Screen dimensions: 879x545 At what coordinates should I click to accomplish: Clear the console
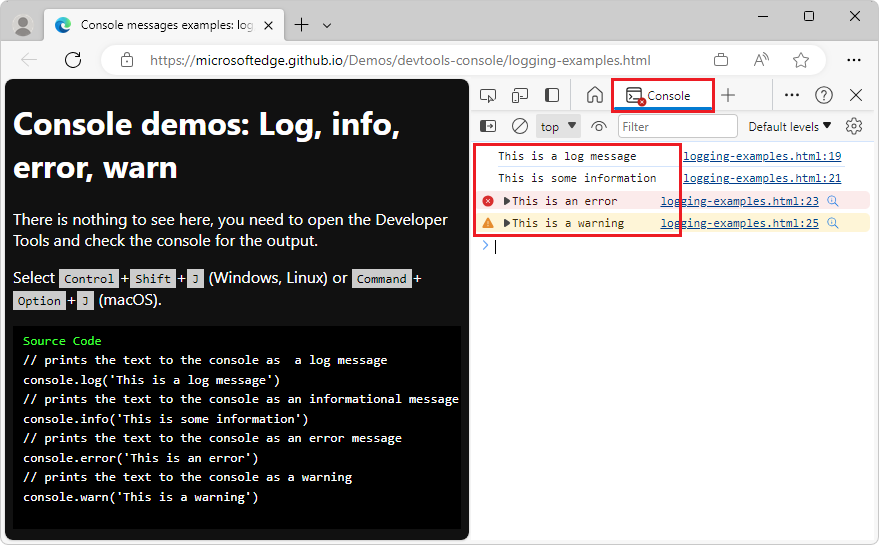(x=520, y=127)
